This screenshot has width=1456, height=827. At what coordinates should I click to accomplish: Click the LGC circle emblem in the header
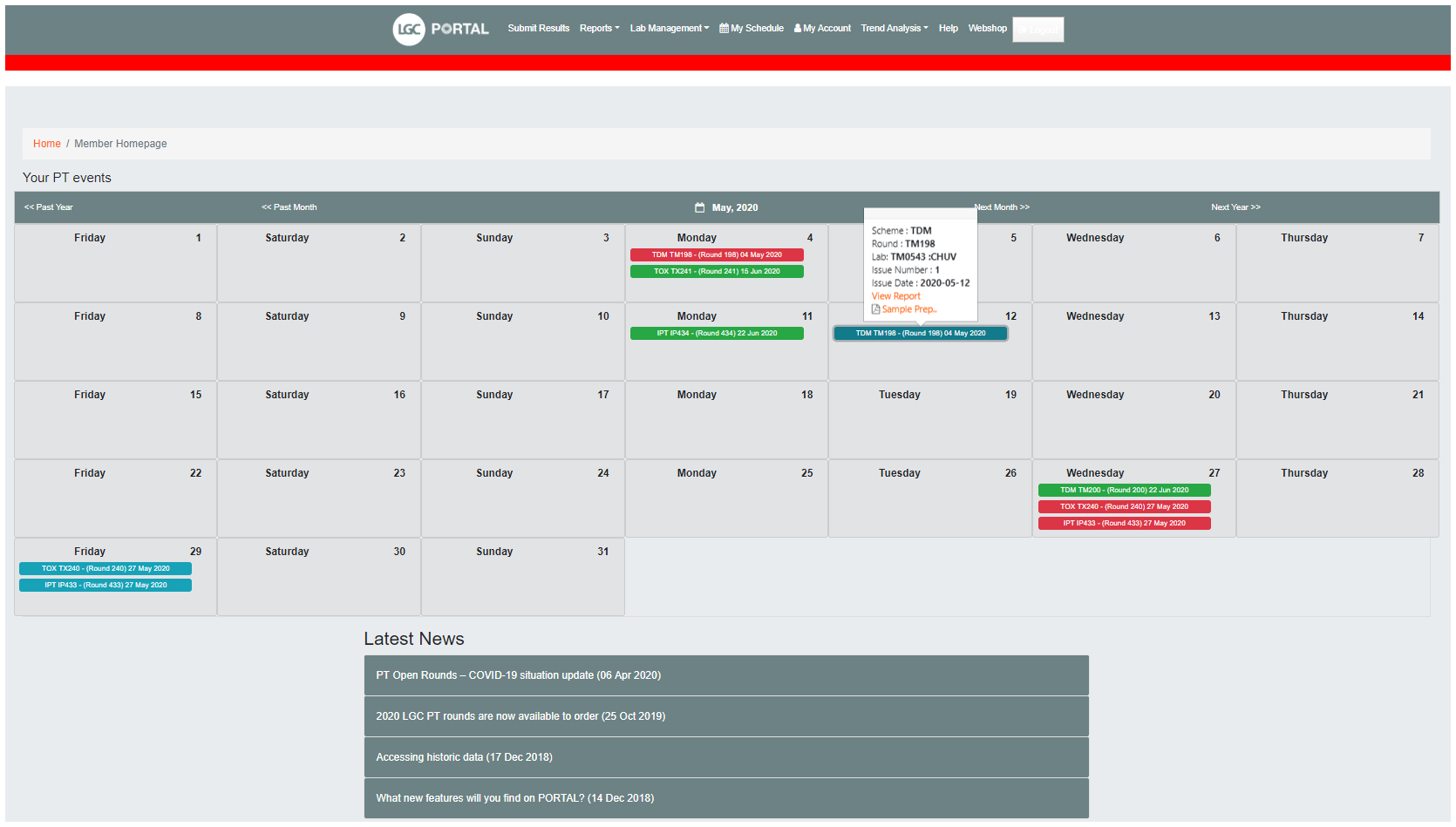[406, 28]
